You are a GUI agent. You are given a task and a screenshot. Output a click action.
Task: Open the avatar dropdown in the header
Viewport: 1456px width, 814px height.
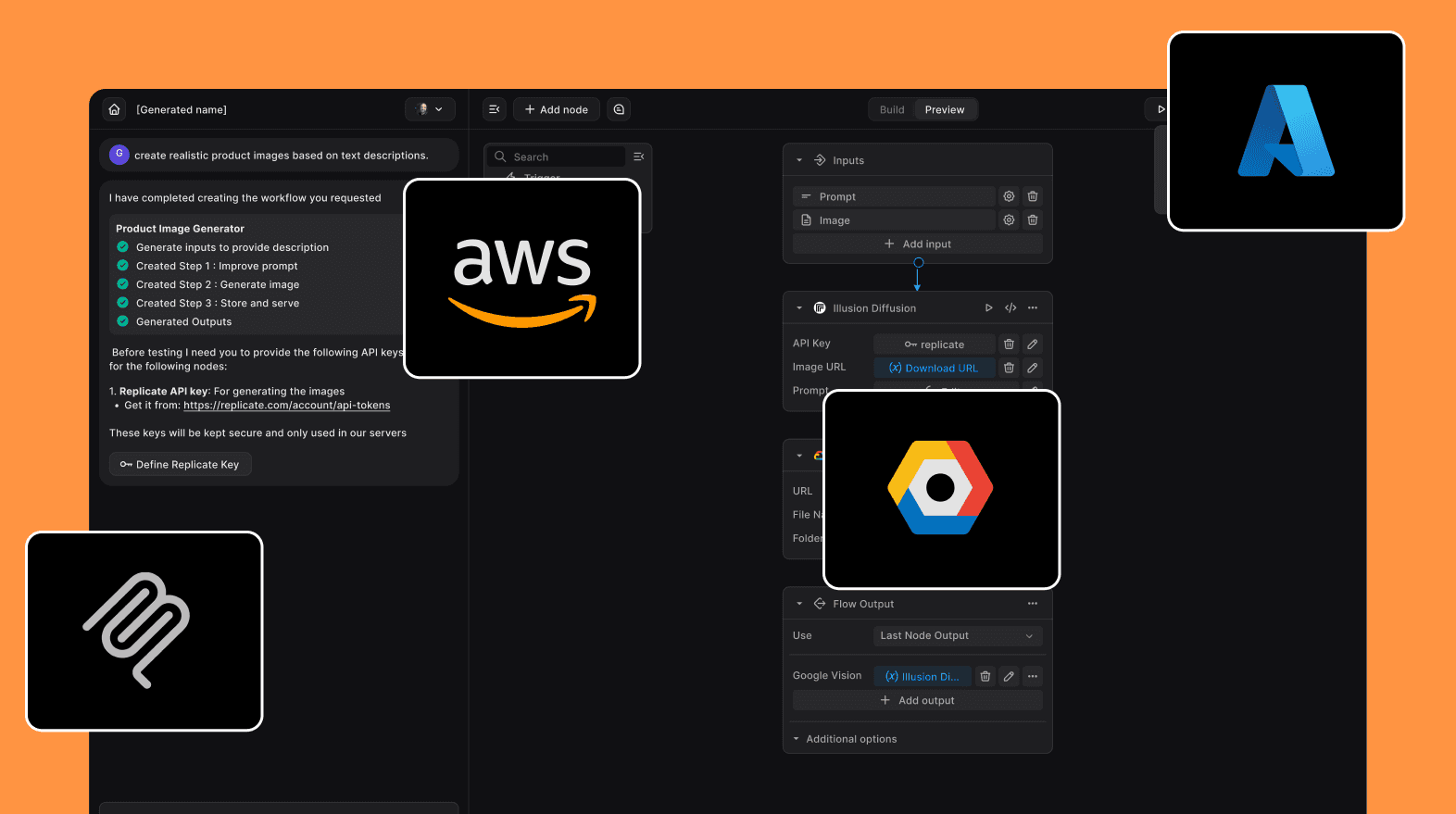[x=430, y=109]
